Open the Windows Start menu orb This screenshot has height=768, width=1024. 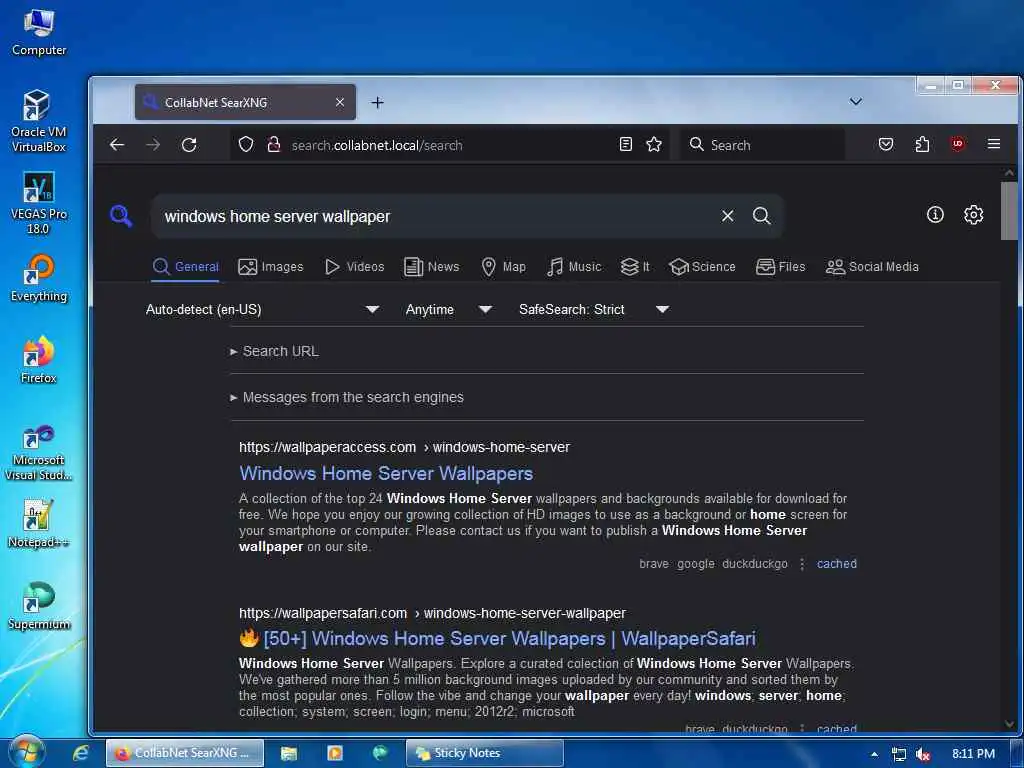click(26, 752)
